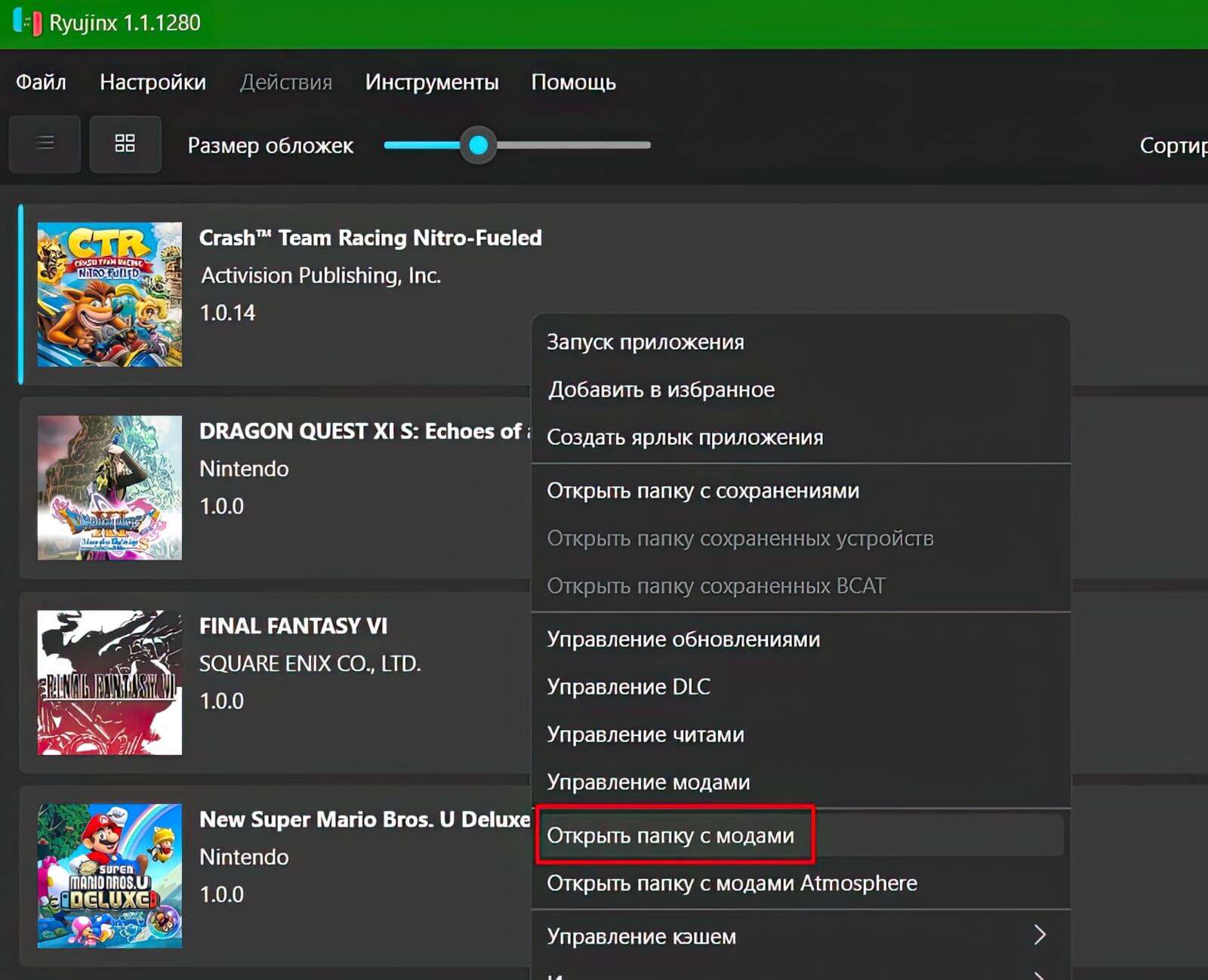Image resolution: width=1208 pixels, height=980 pixels.
Task: Open Управление модами
Action: pyautogui.click(x=648, y=782)
